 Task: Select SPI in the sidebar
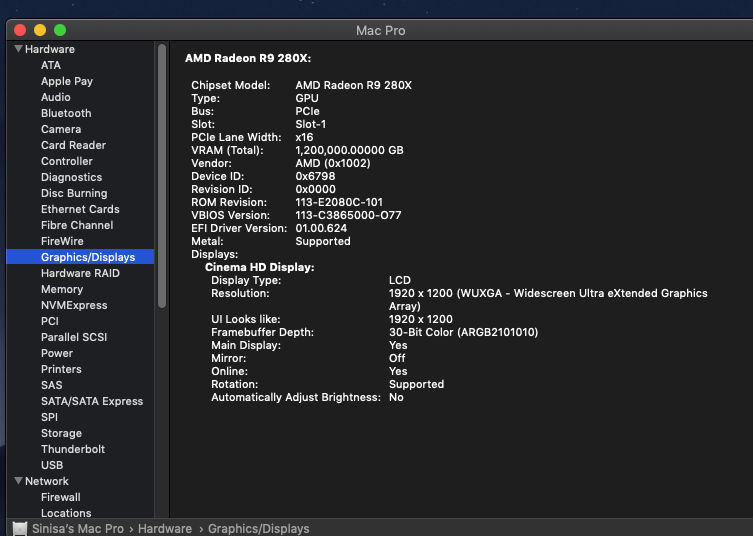coord(49,417)
